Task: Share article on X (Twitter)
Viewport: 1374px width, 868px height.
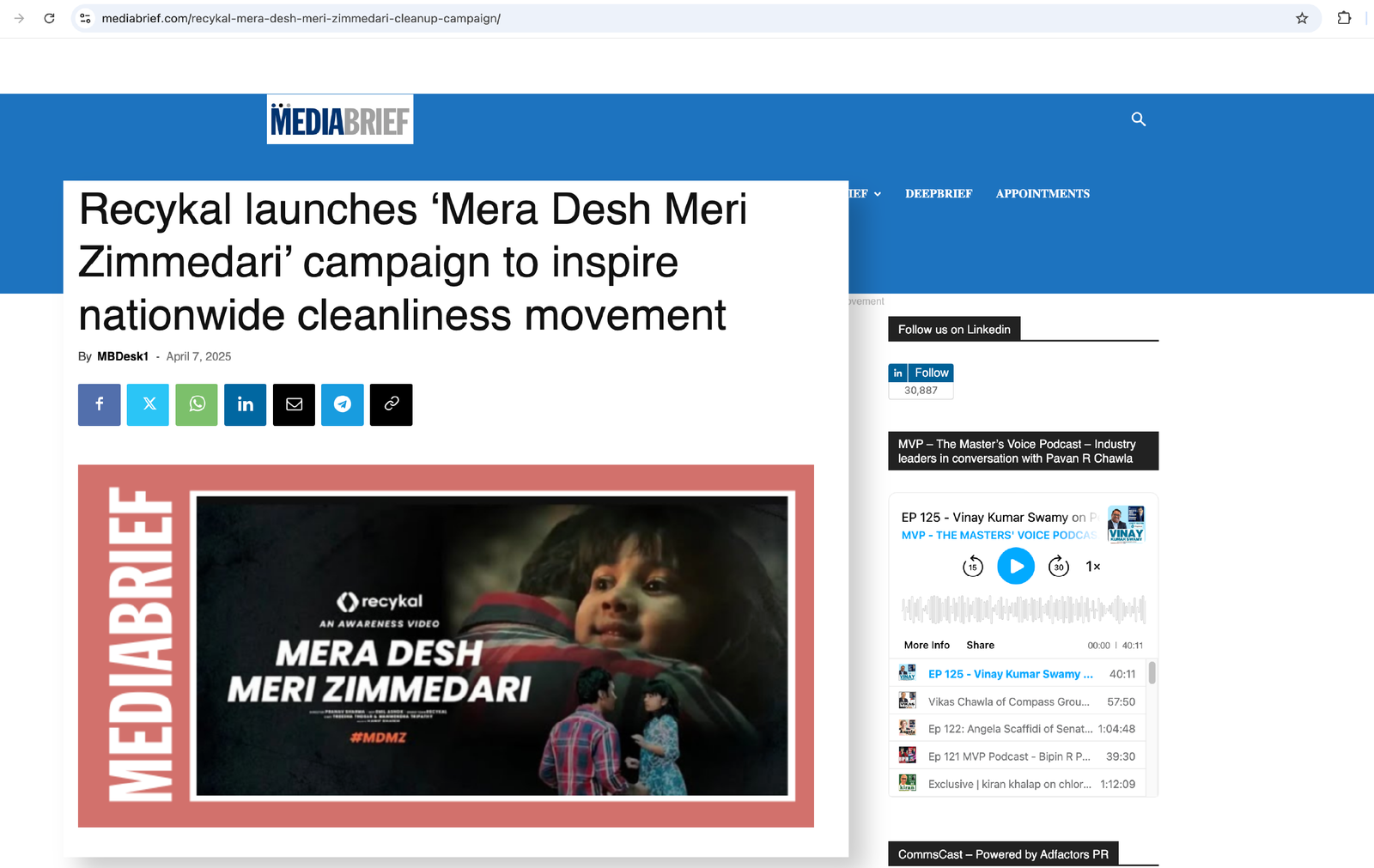Action: pyautogui.click(x=148, y=404)
